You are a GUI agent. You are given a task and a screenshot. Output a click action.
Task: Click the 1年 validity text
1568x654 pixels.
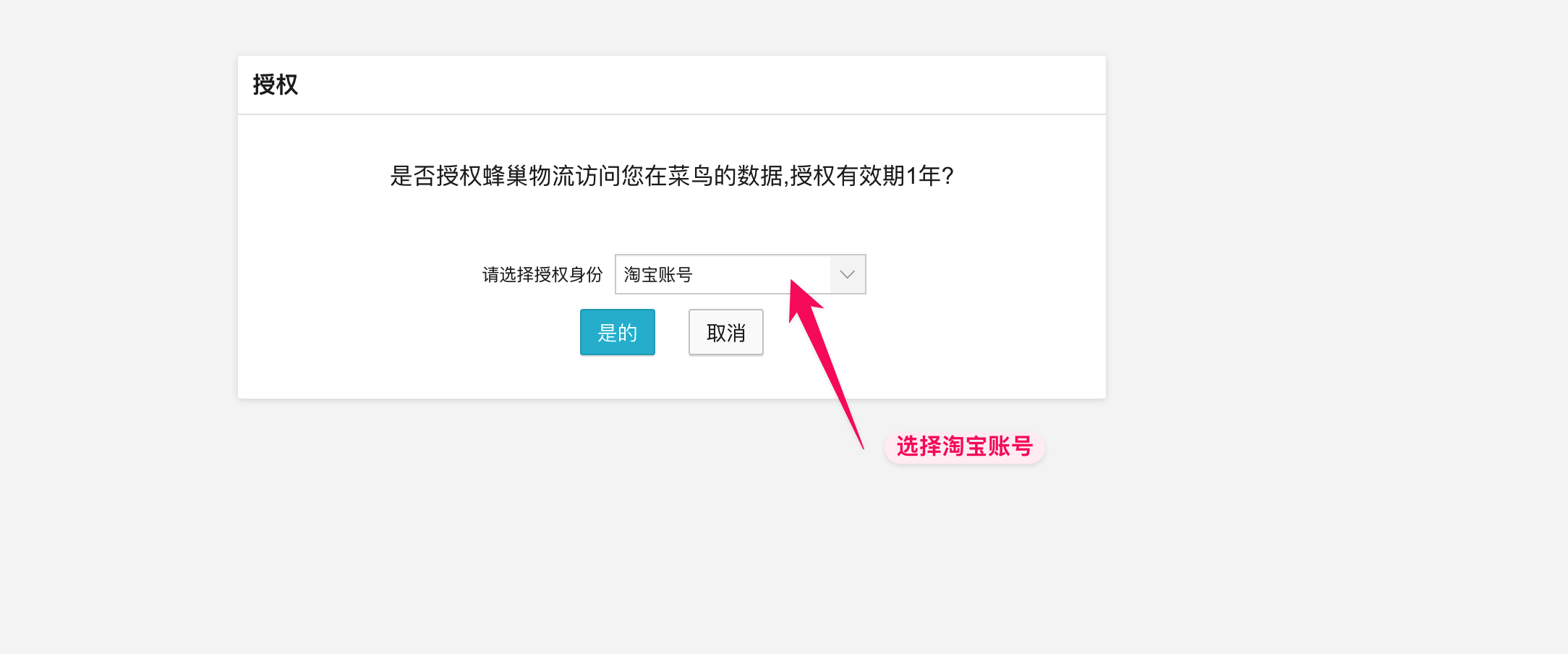tap(923, 176)
